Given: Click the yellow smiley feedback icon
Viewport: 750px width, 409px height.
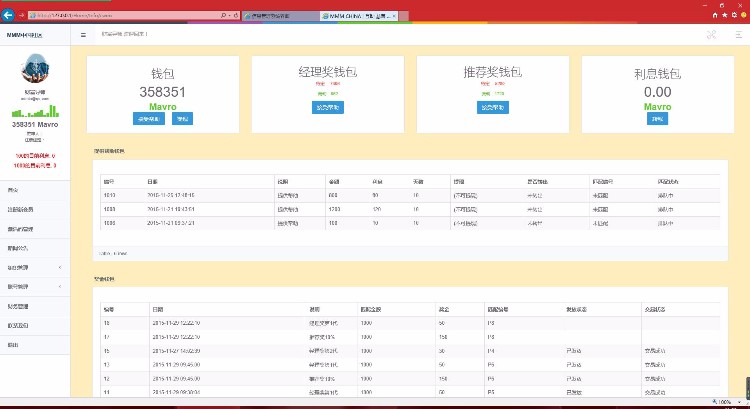Looking at the screenshot, I should [x=744, y=15].
